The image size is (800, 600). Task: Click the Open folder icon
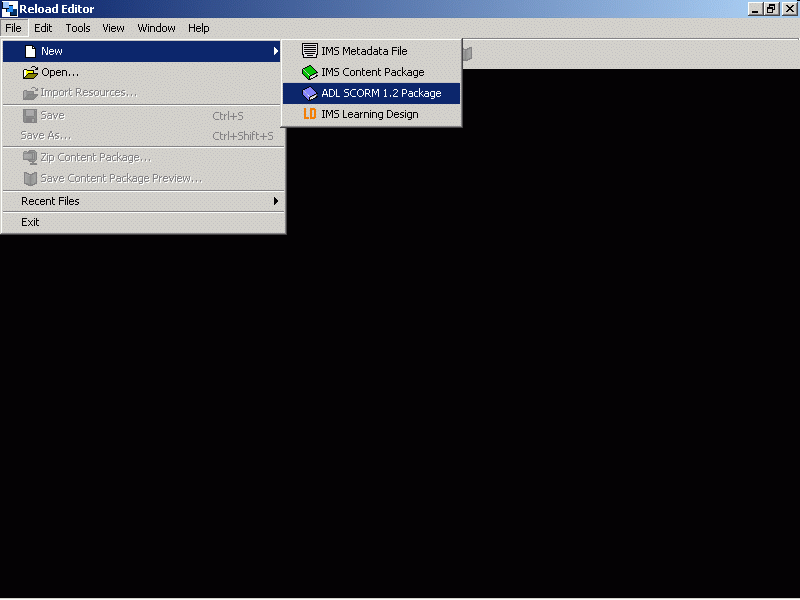point(30,72)
